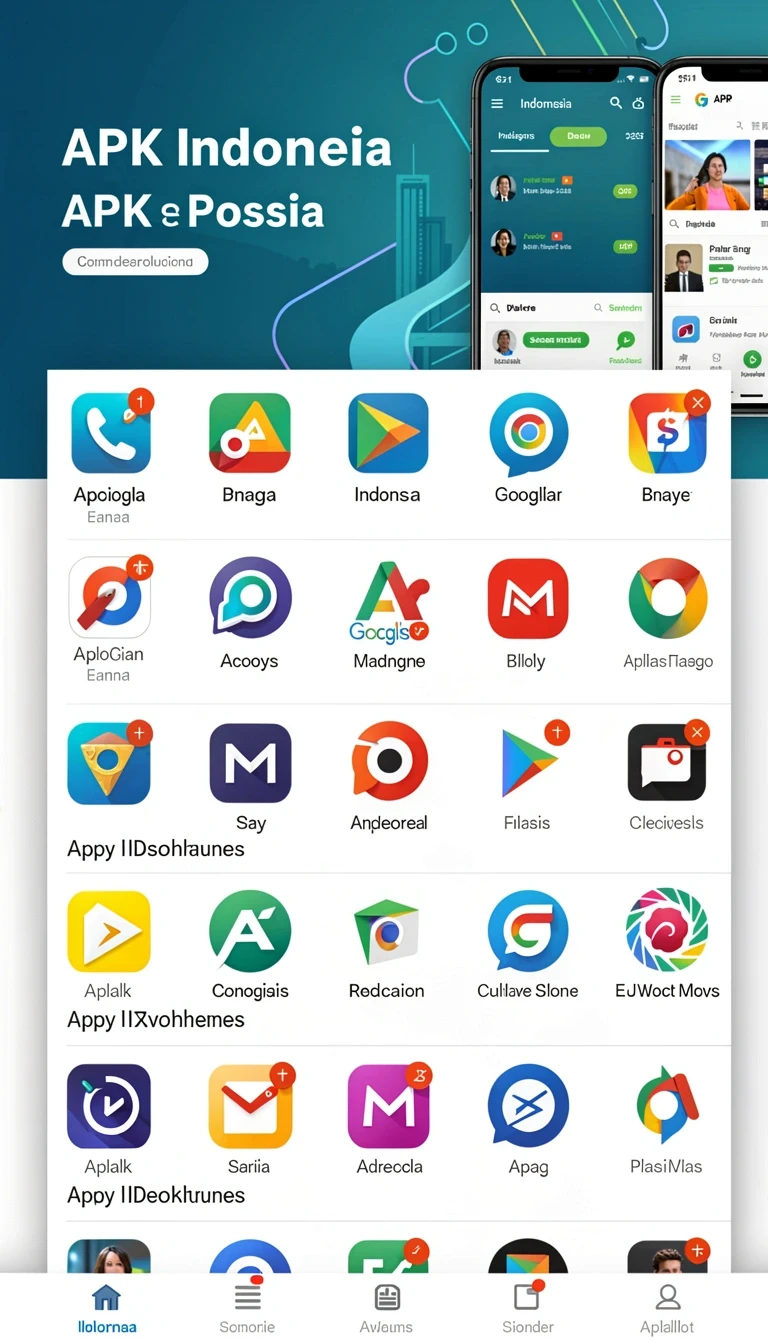Tap the plus badge on Filasis icon
Viewport: 768px width, 1344px height.
pos(556,732)
